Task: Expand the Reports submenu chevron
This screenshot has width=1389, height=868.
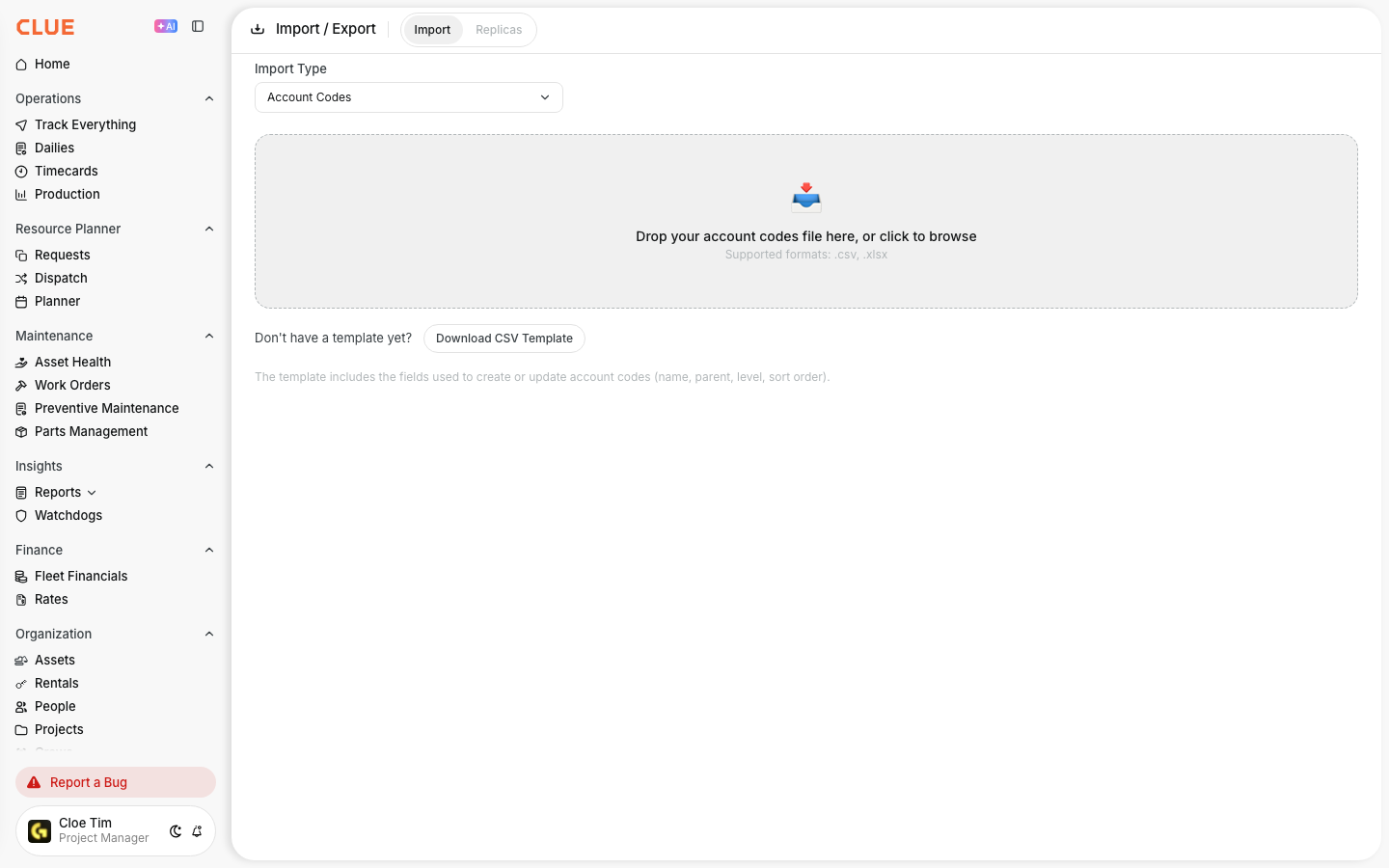Action: (92, 493)
